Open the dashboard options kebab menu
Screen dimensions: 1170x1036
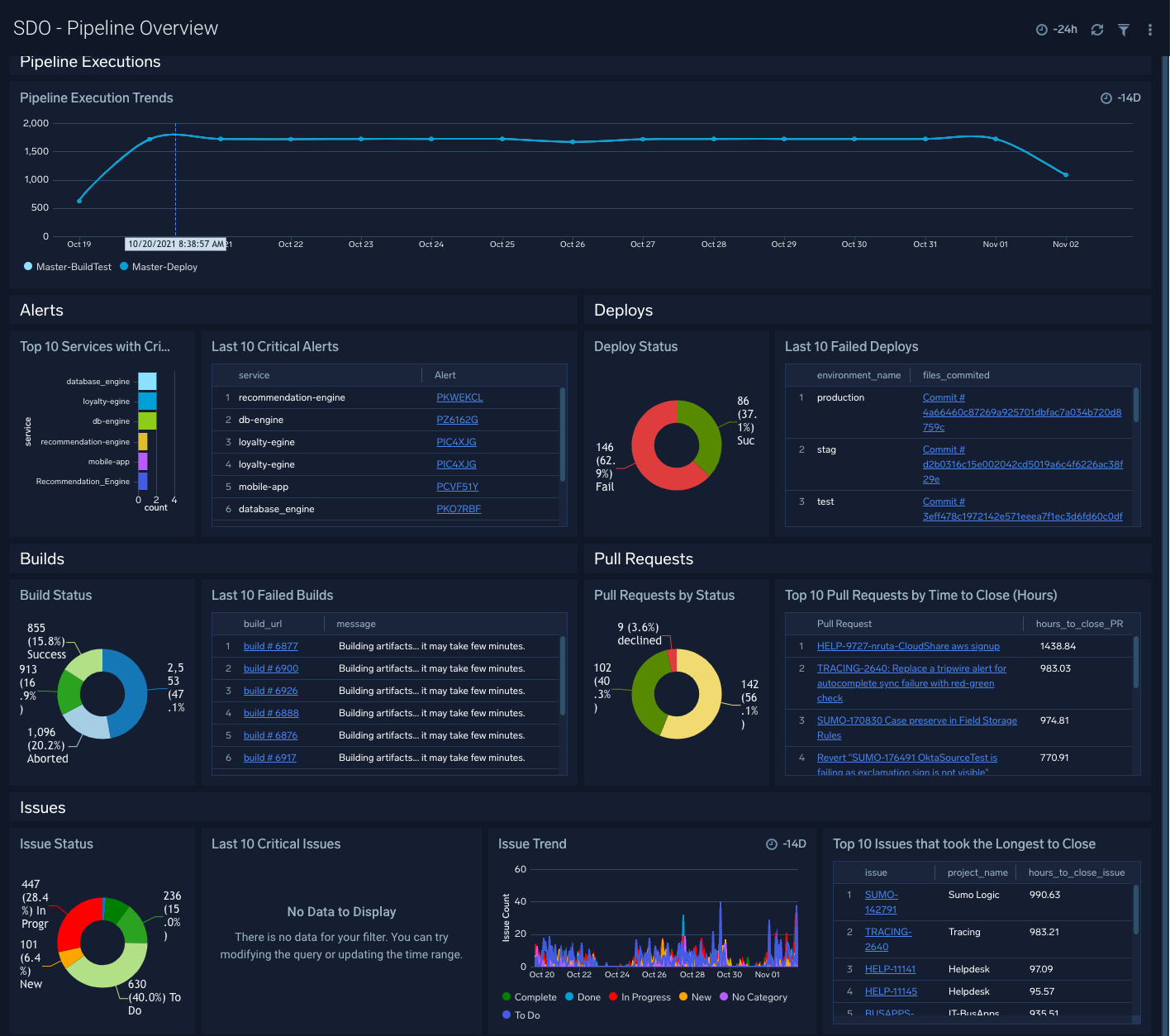[x=1149, y=29]
